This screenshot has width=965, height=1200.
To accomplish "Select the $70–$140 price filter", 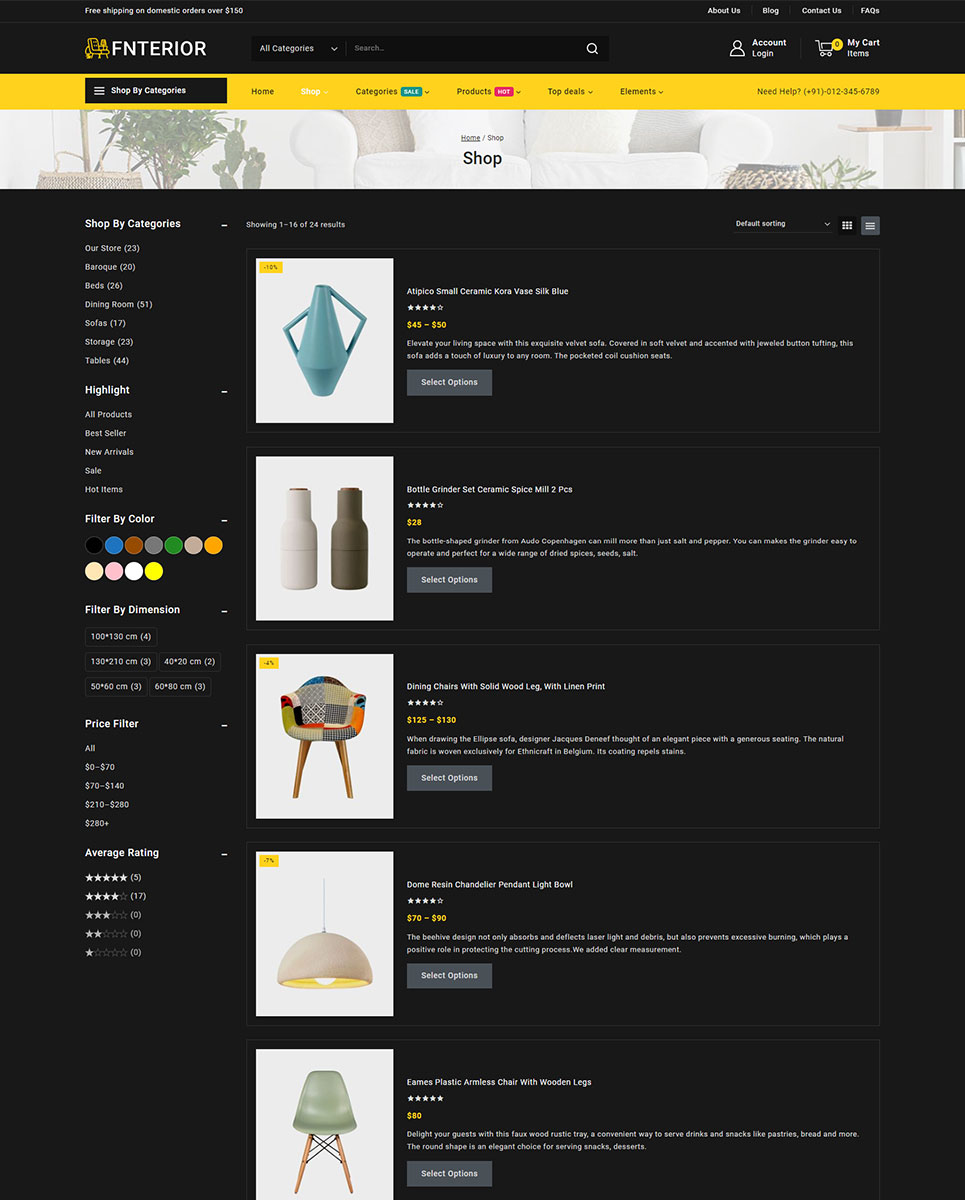I will (105, 786).
